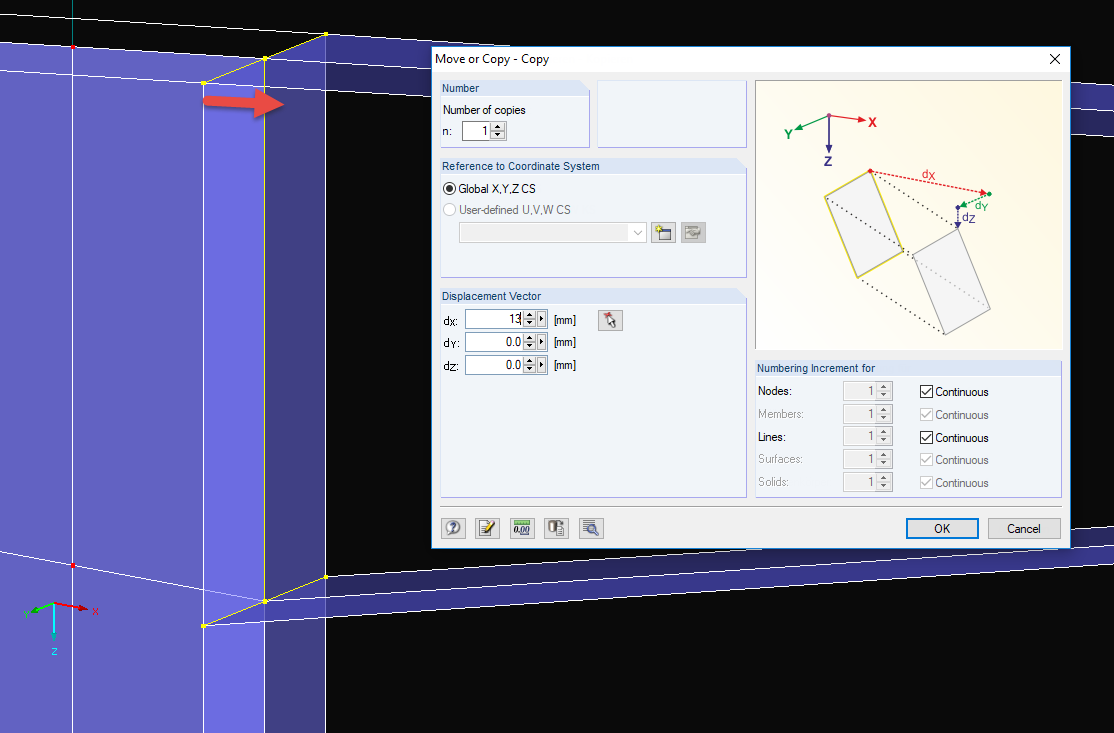Click the copy settings icon near dialog bottom
Screen dimensions: 1114x733
pyautogui.click(x=556, y=528)
